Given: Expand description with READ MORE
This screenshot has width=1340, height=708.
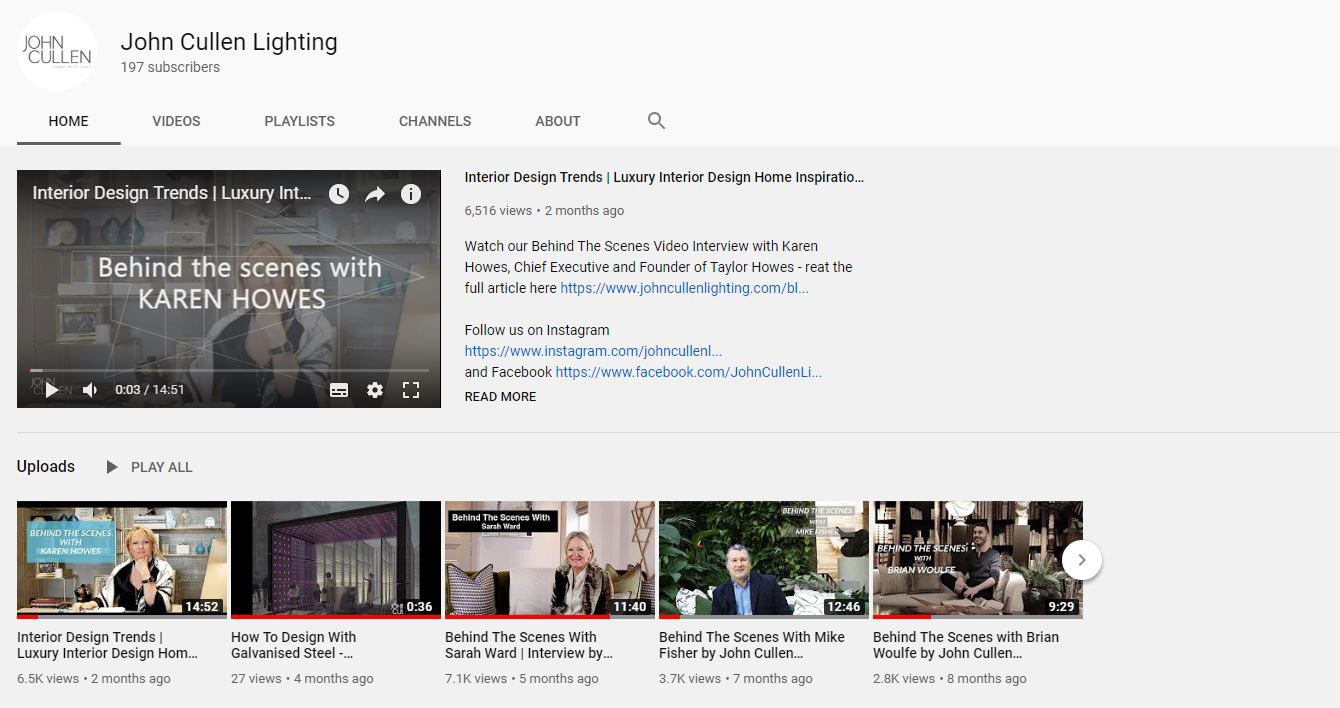Looking at the screenshot, I should (500, 397).
